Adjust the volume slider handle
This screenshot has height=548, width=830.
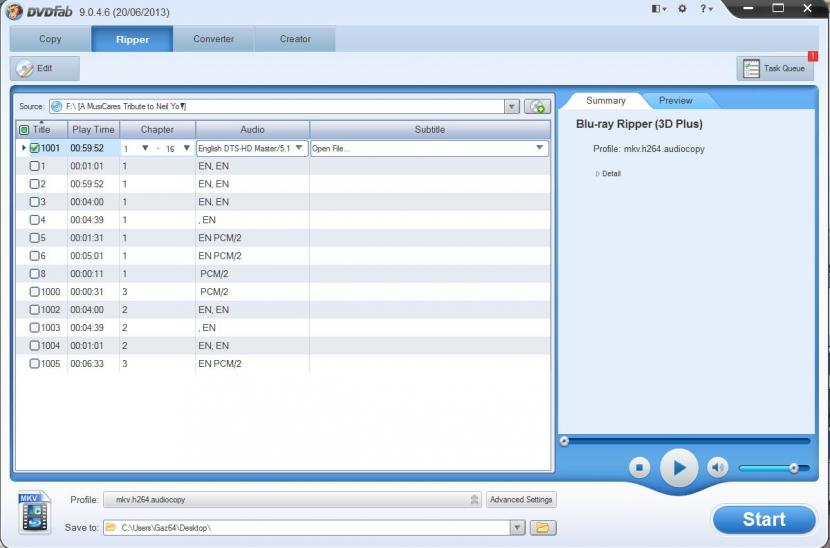click(x=793, y=467)
